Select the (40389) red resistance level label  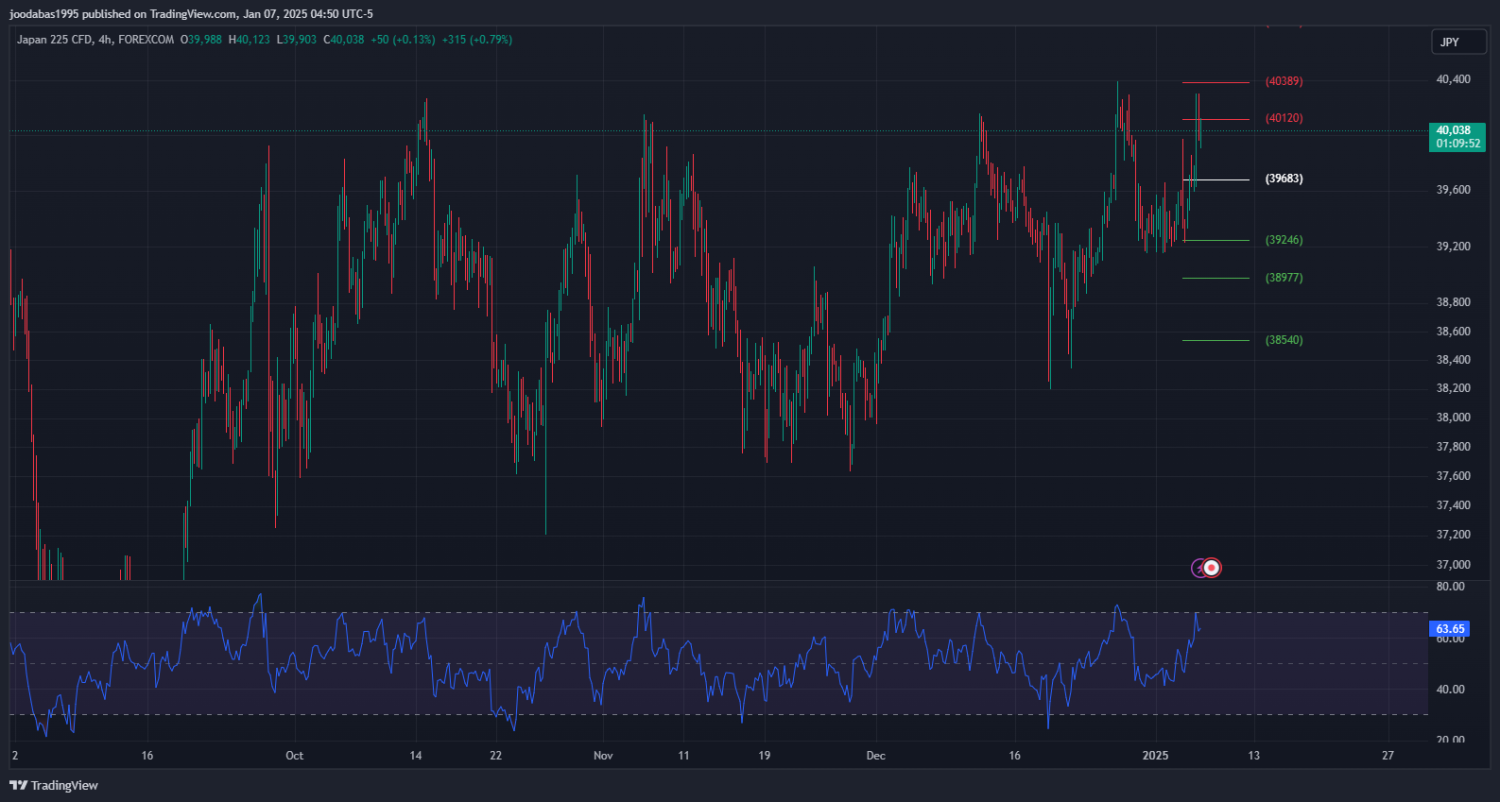click(x=1284, y=81)
